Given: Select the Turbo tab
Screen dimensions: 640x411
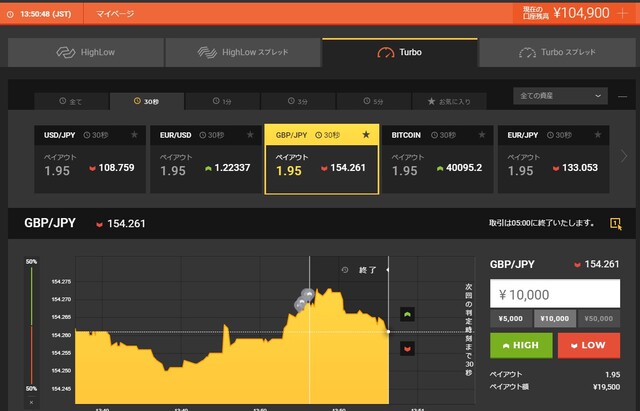Looking at the screenshot, I should pos(400,53).
